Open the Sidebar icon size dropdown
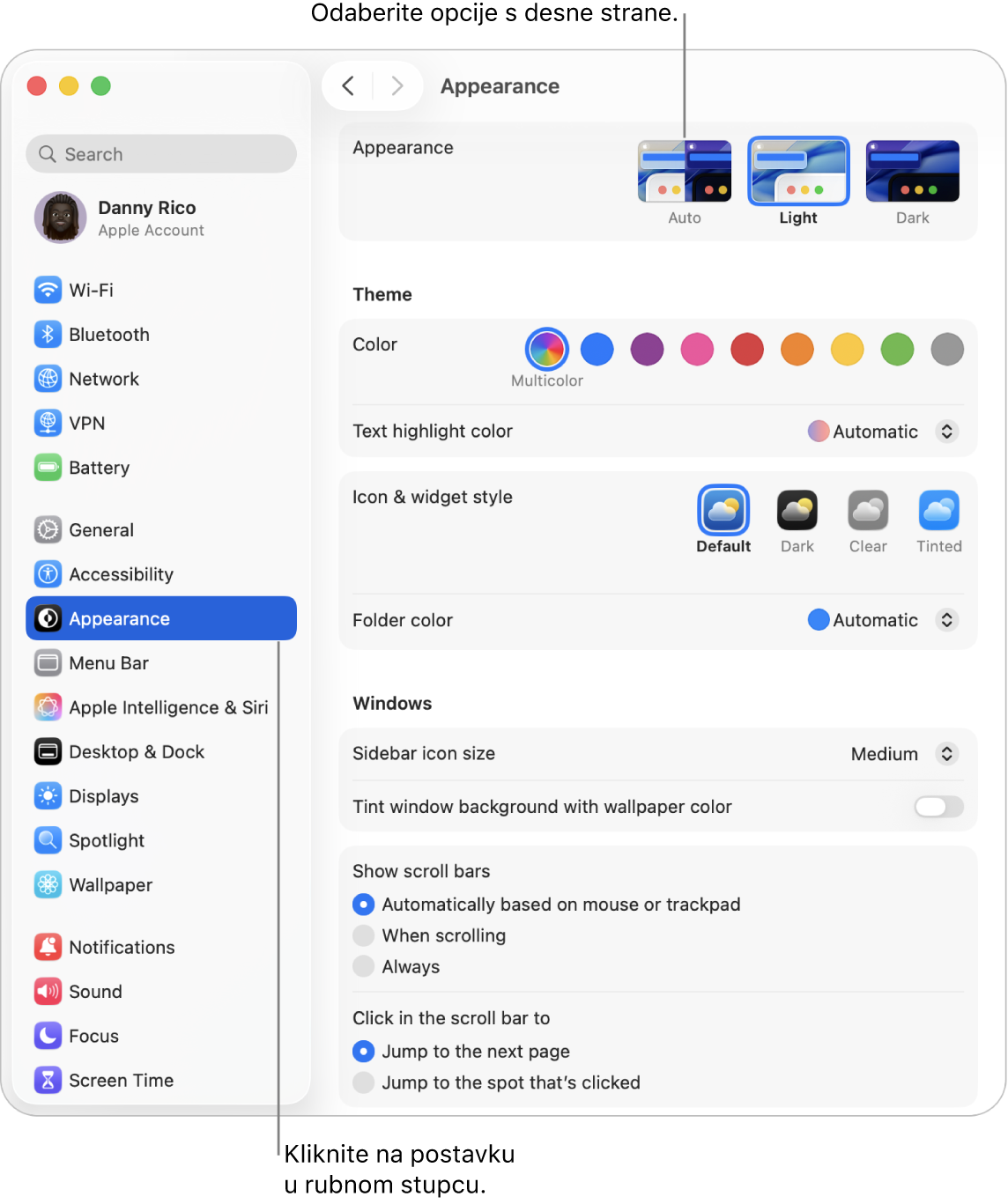The width and height of the screenshot is (1008, 1204). point(904,754)
